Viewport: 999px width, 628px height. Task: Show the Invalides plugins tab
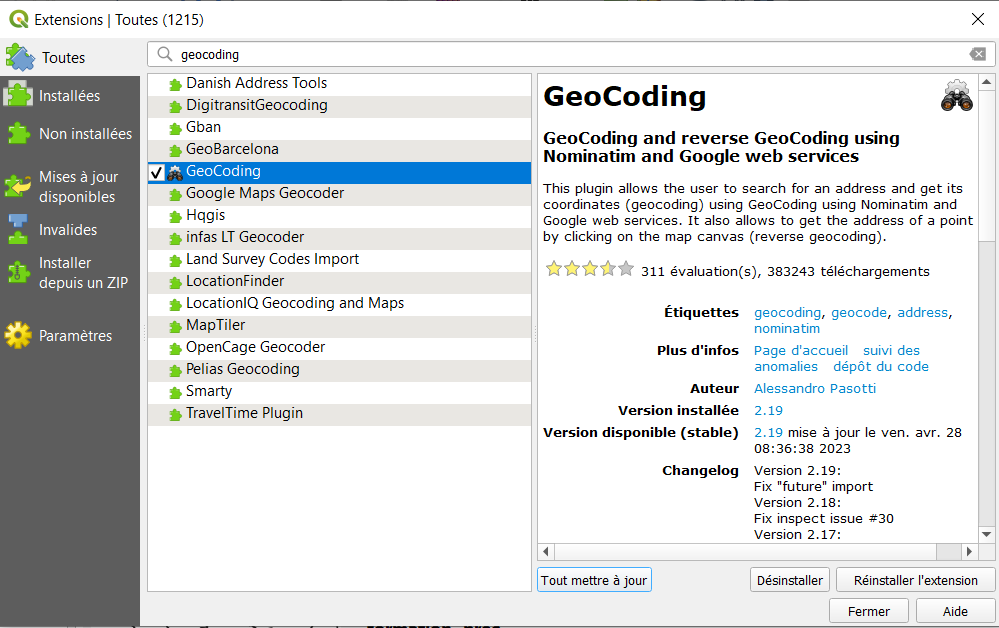[x=70, y=229]
